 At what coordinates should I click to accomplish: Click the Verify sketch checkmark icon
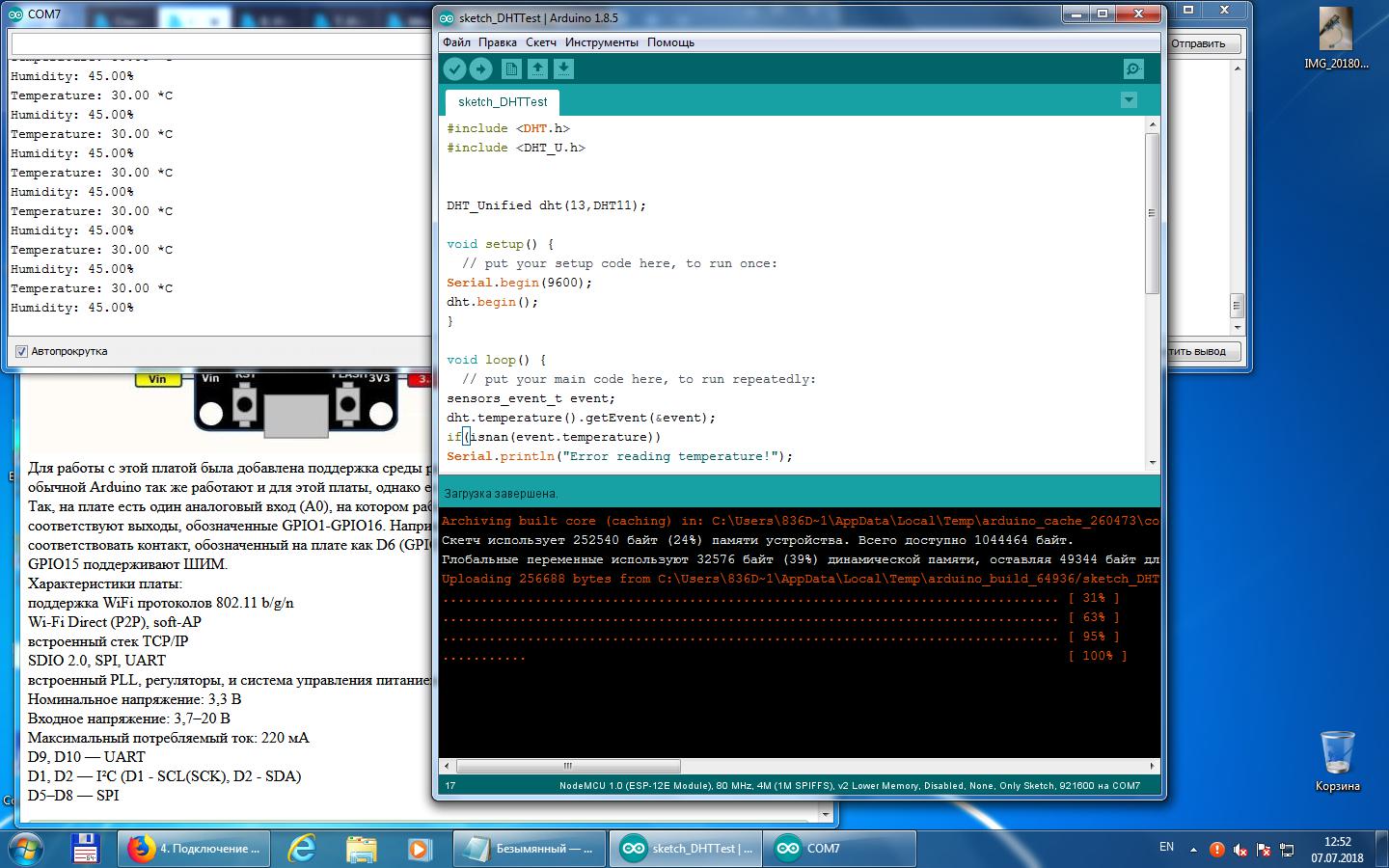coord(454,69)
